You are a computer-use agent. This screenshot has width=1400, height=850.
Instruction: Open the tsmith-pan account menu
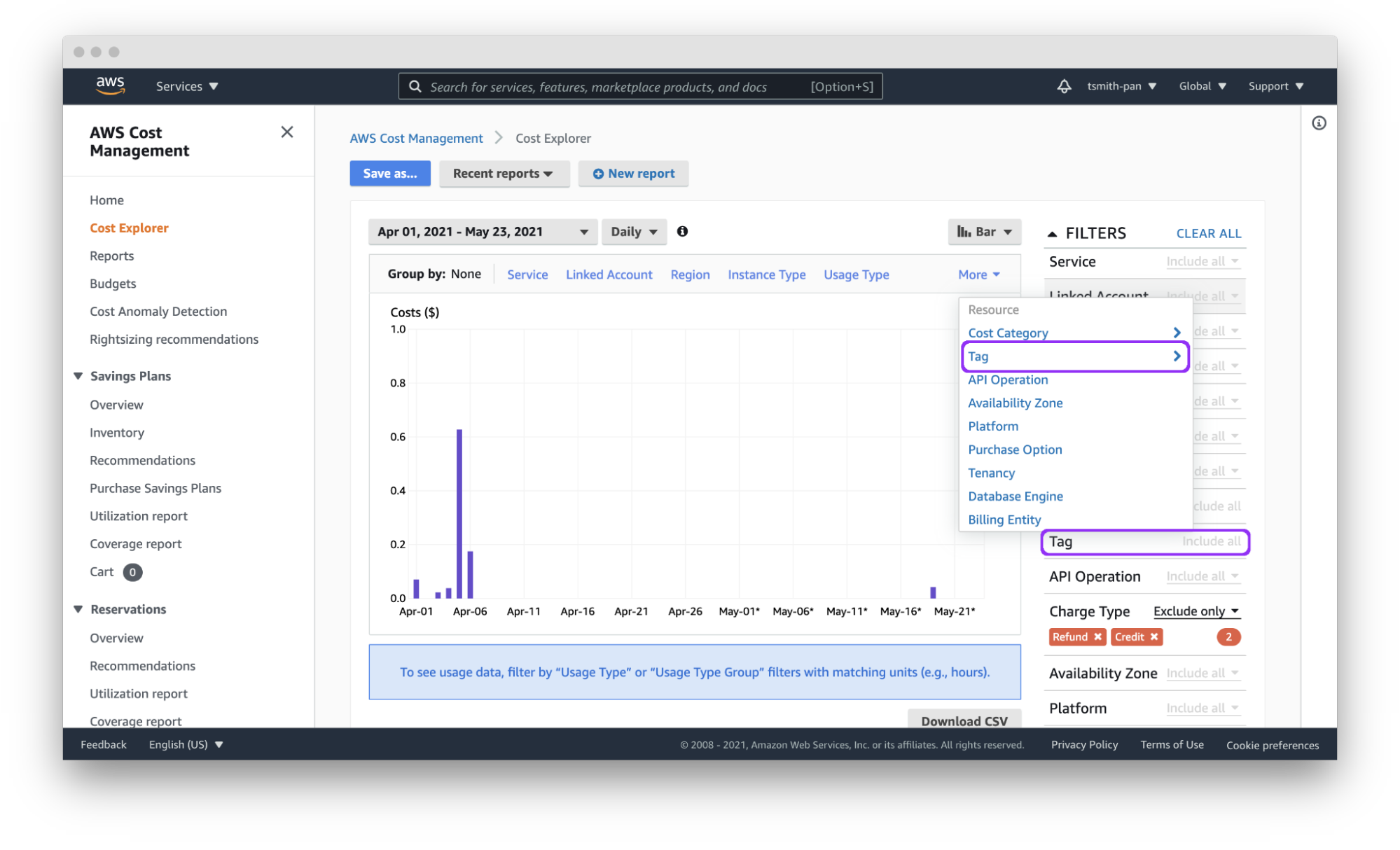(x=1121, y=86)
